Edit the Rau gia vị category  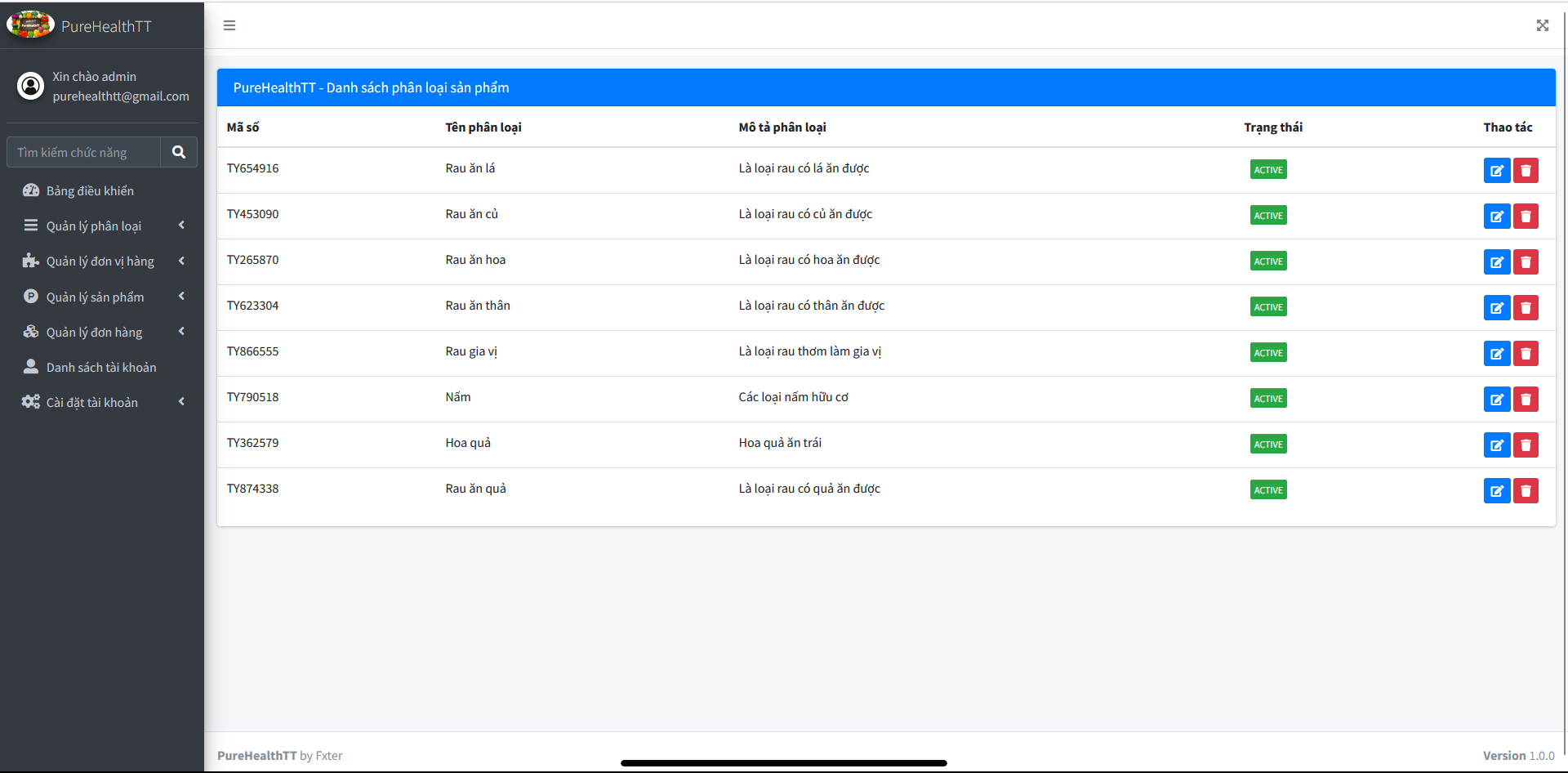[x=1497, y=353]
